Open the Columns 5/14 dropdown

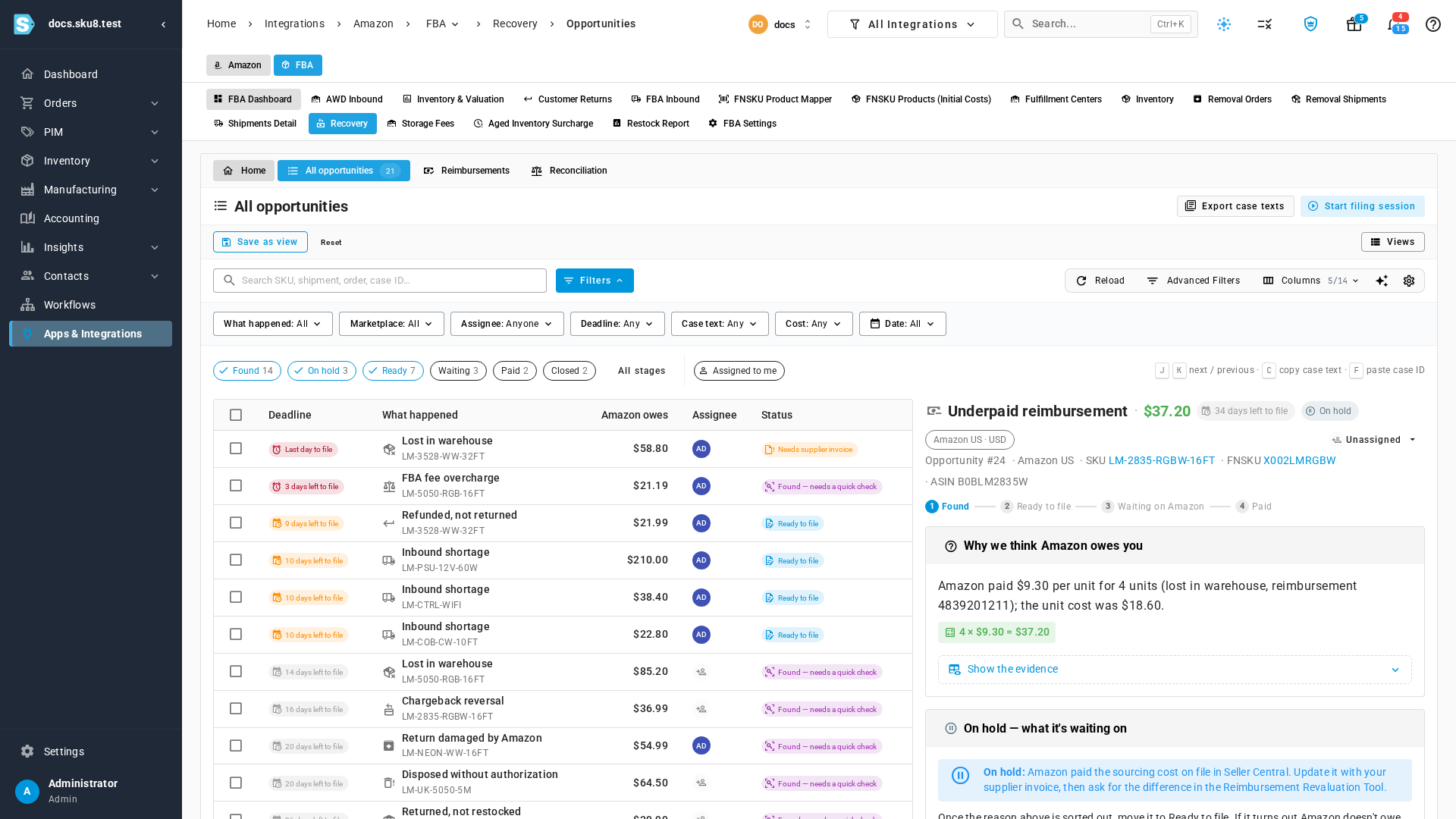[1311, 281]
